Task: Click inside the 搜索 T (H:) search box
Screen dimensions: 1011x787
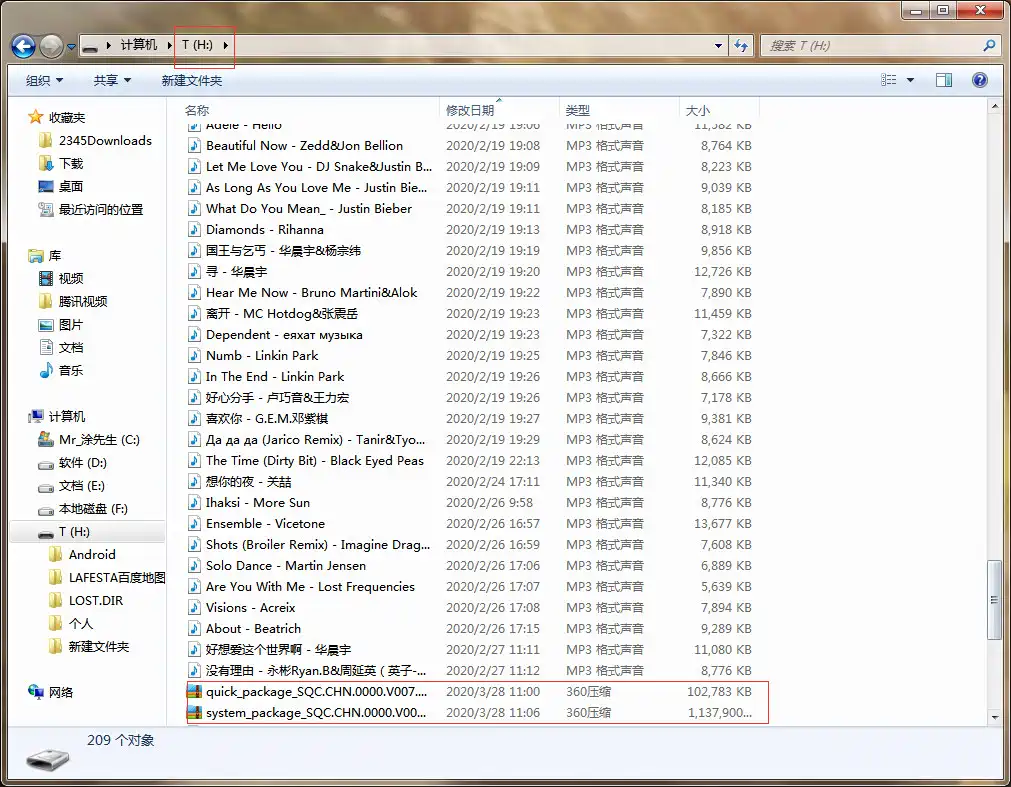Action: click(870, 46)
